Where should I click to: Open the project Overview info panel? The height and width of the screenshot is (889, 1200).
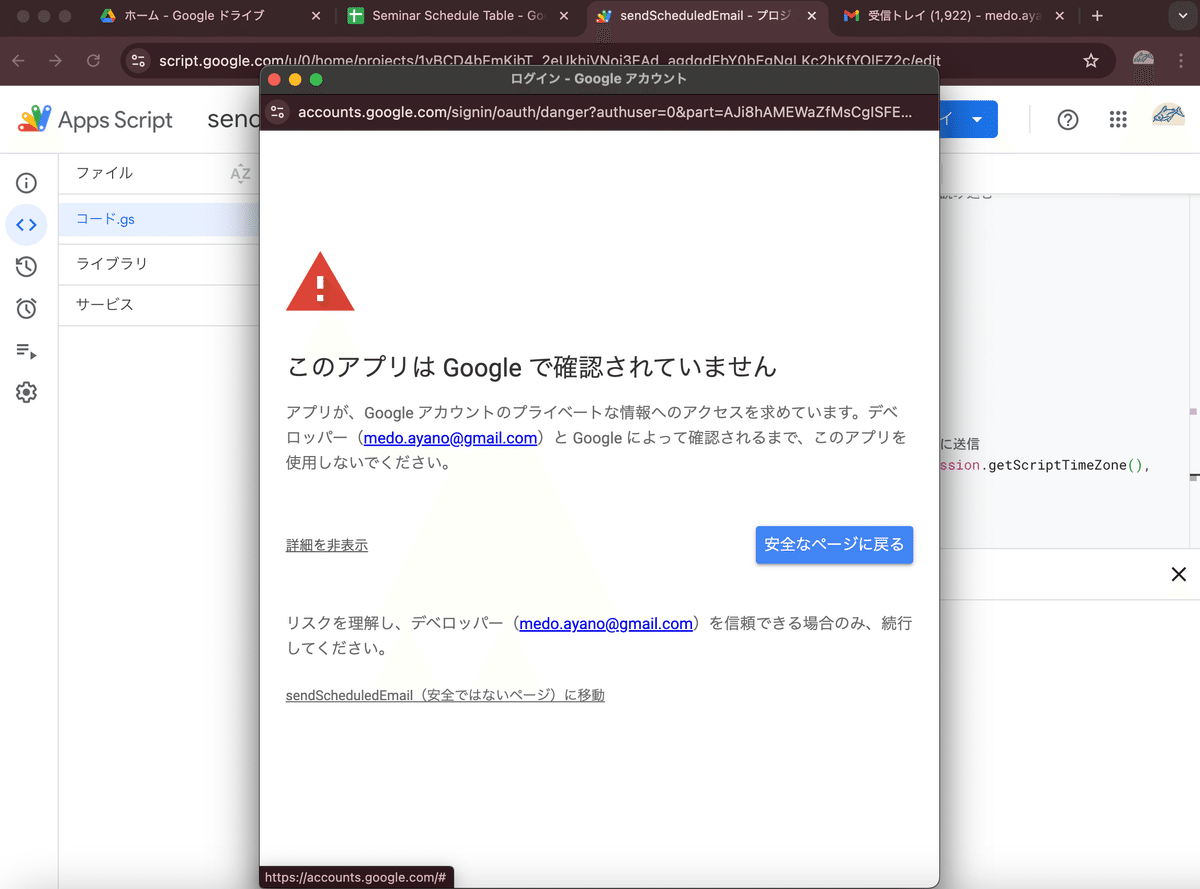coord(26,183)
